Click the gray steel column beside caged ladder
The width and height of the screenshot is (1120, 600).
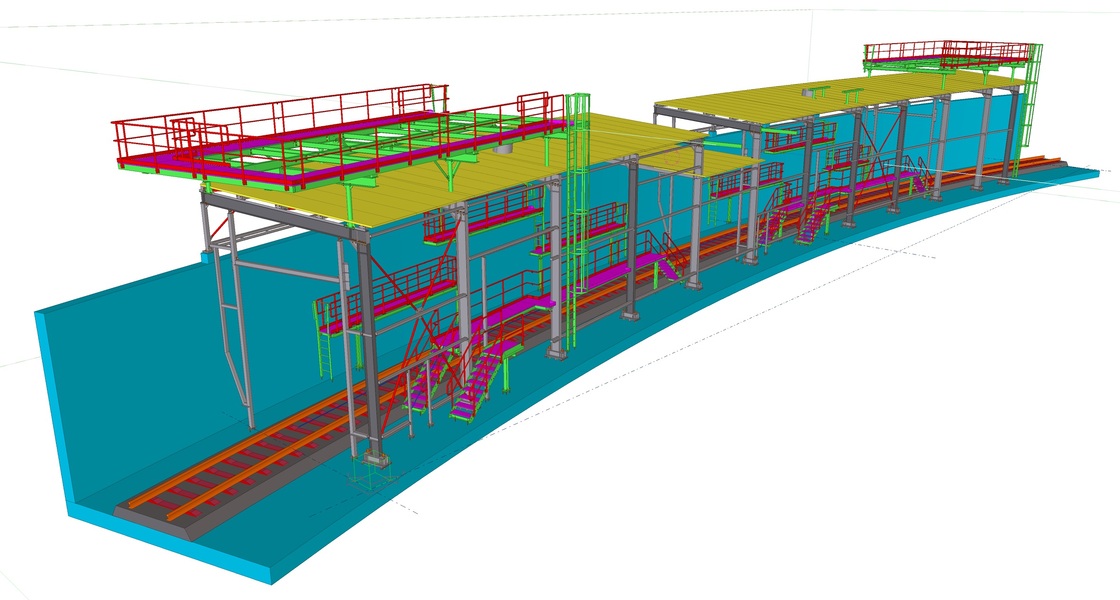point(555,270)
